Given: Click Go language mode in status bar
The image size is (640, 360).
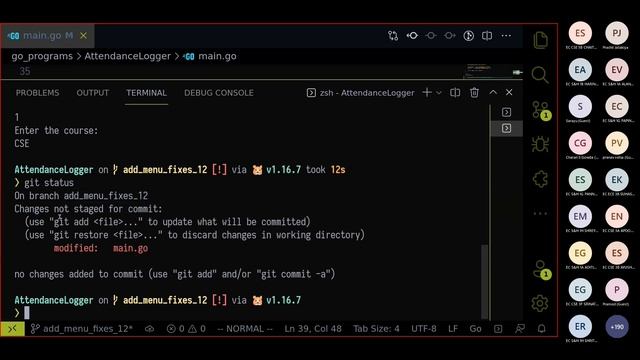Looking at the screenshot, I should [x=475, y=329].
